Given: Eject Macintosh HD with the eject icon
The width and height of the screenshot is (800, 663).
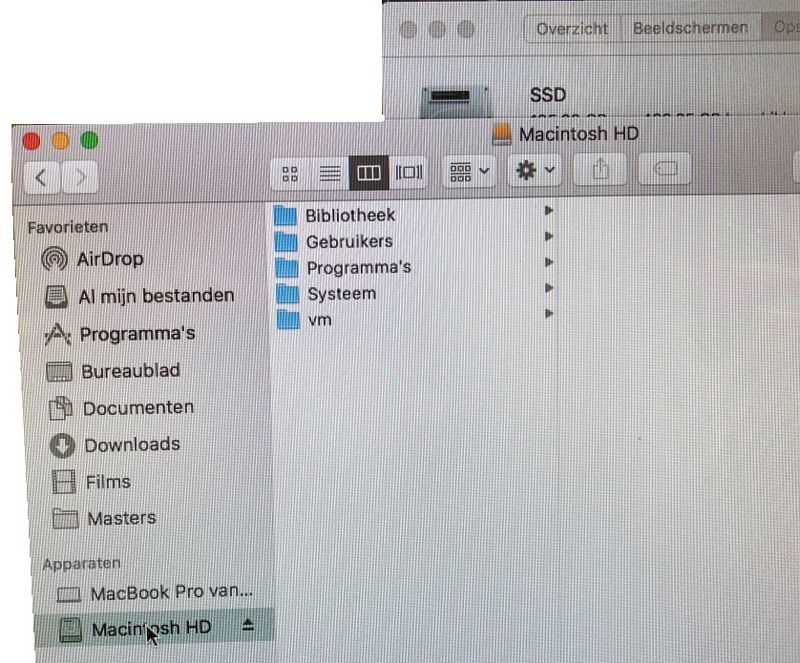Looking at the screenshot, I should (248, 625).
